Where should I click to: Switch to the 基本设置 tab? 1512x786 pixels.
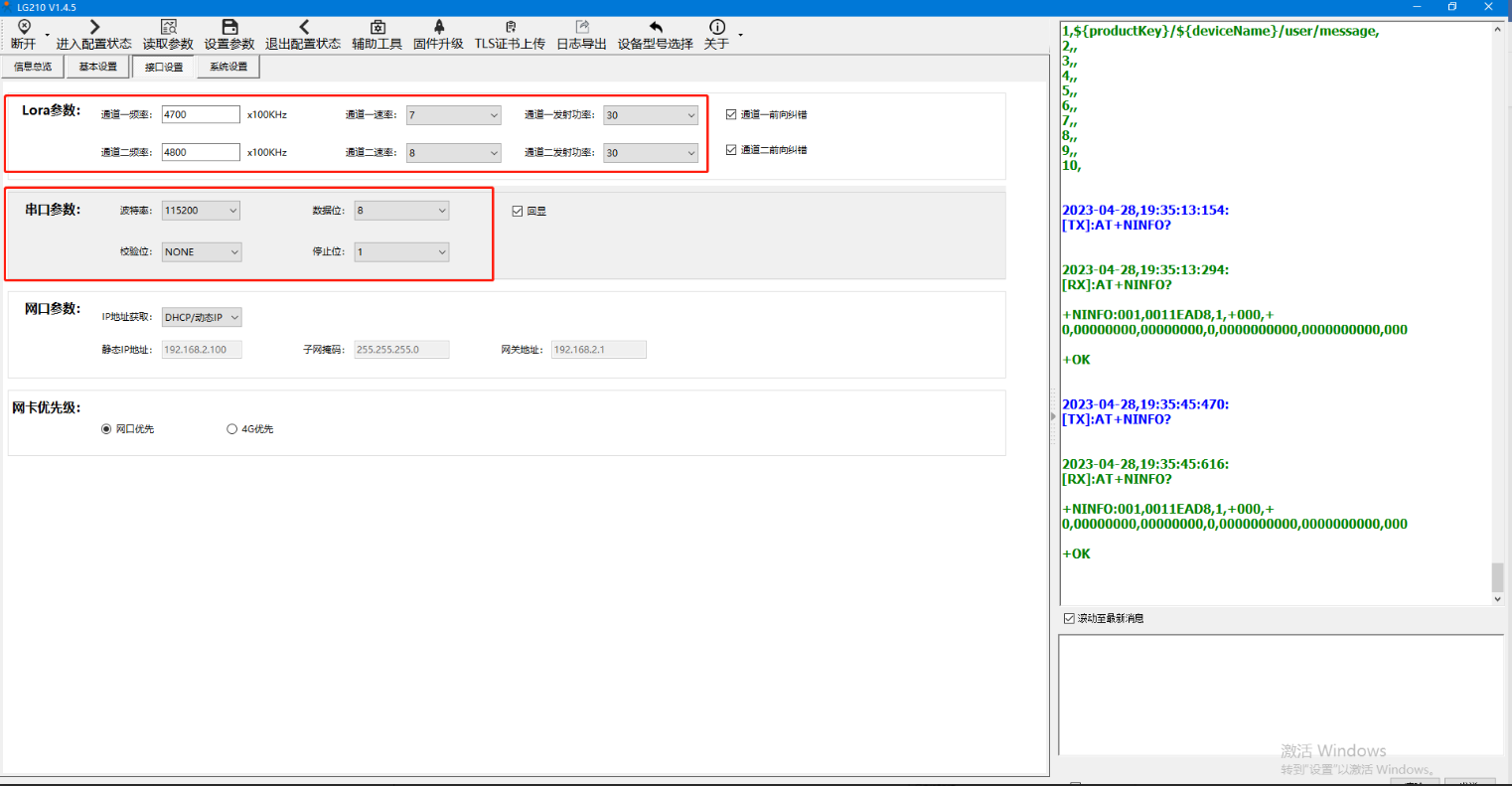pos(98,67)
